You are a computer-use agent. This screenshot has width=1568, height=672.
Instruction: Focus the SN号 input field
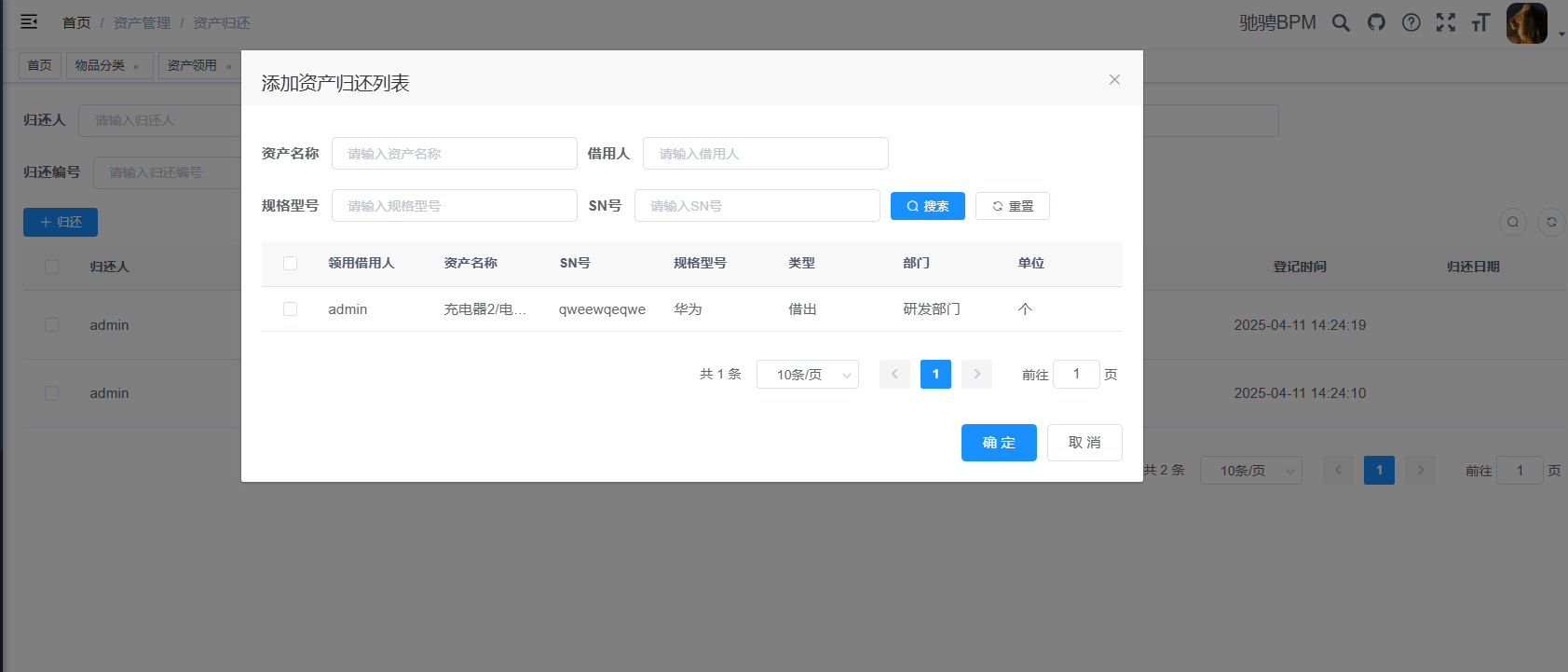pos(757,206)
